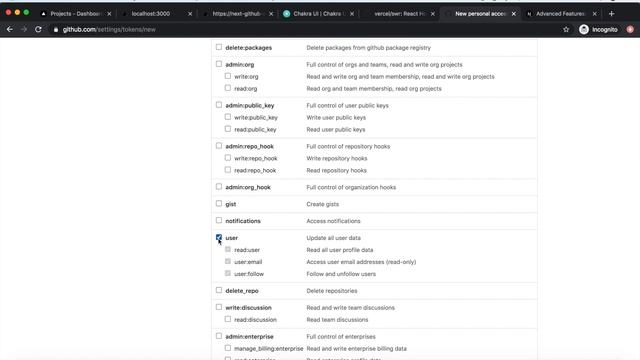Screen dimensions: 640x360
Task: Toggle the user:email checkbox
Action: [x=228, y=261]
